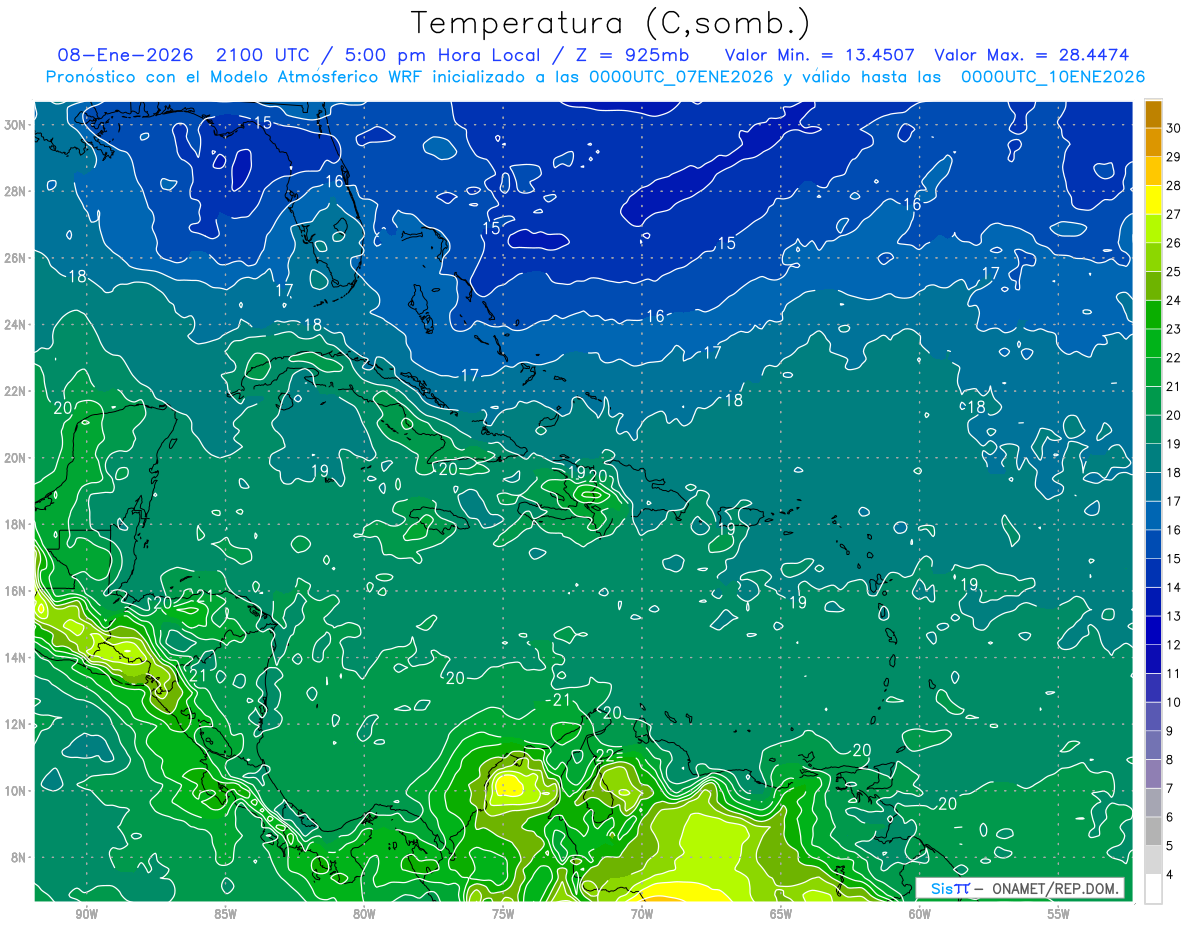Screen dimensions: 1200x927
Task: Click 'Pronóstico con el Modelo Atmosférico WRF' text
Action: click(x=234, y=77)
